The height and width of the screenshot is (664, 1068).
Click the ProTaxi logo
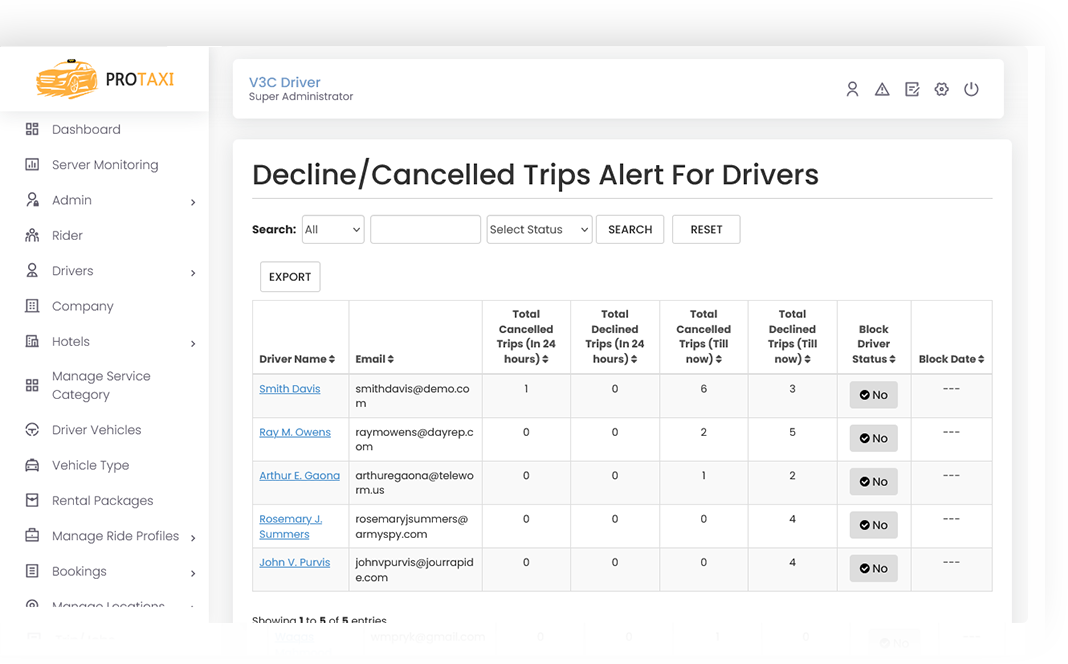click(x=105, y=79)
